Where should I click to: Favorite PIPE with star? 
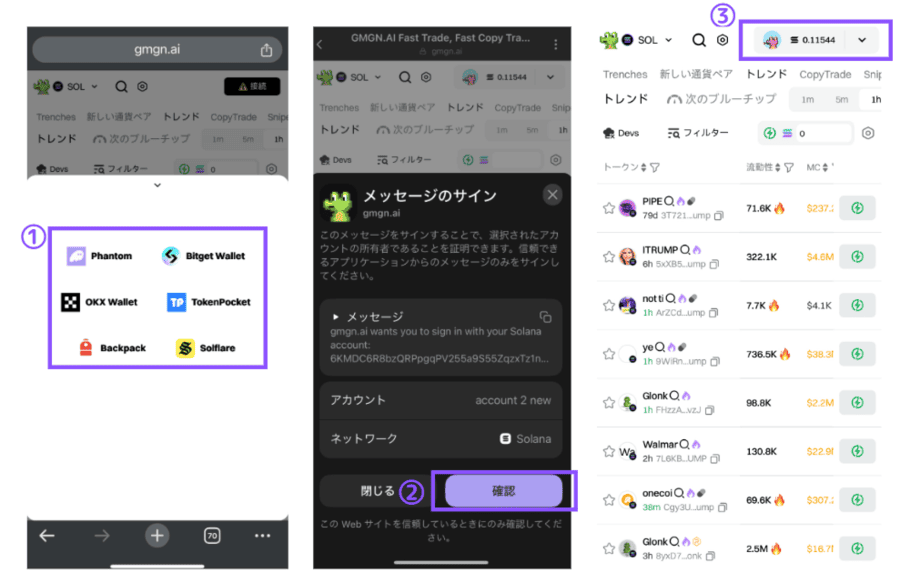[x=608, y=208]
